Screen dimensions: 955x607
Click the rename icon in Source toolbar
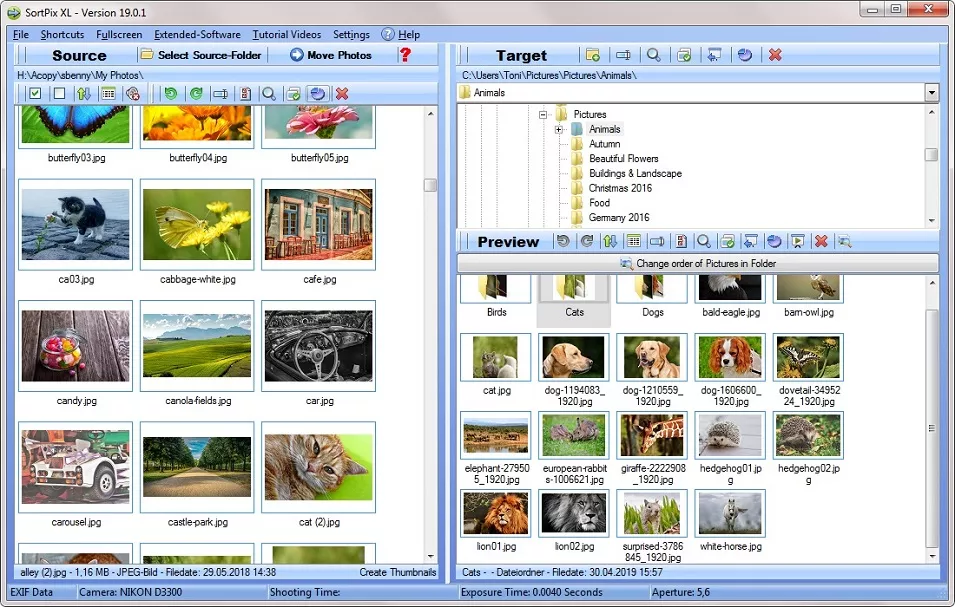pyautogui.click(x=220, y=93)
